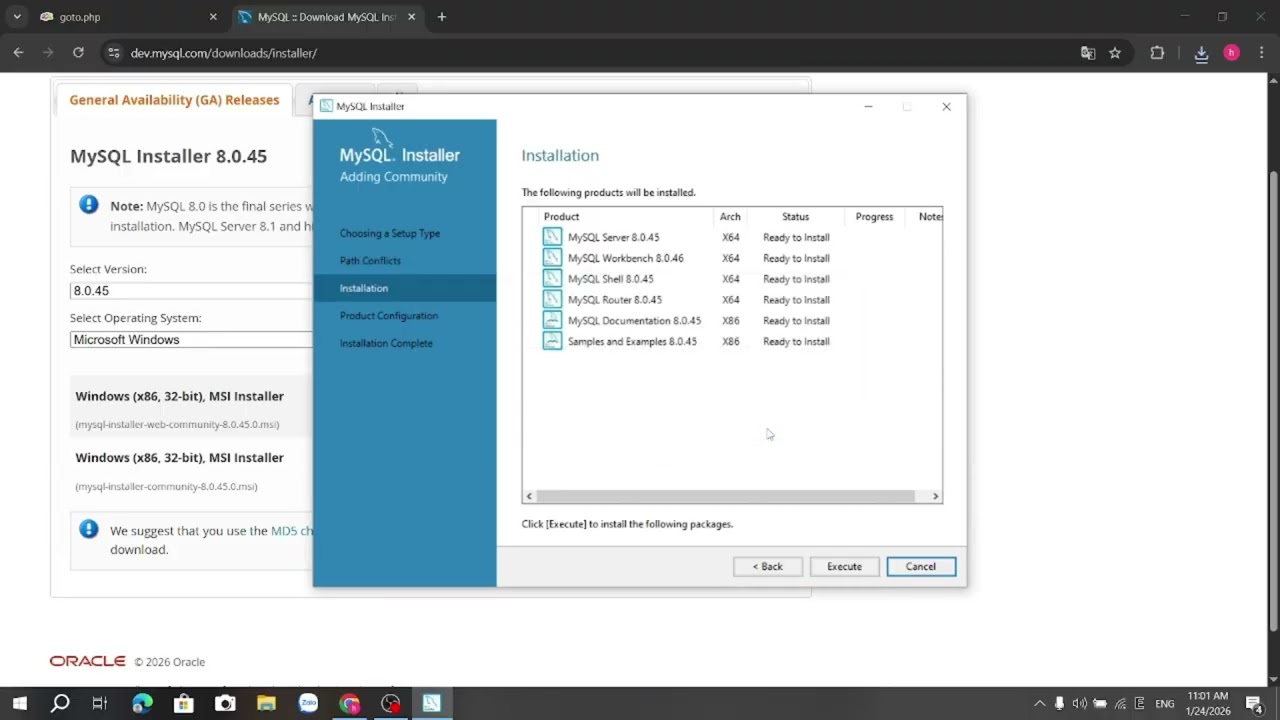
Task: Open the Chrome three-dot menu
Action: [1260, 53]
